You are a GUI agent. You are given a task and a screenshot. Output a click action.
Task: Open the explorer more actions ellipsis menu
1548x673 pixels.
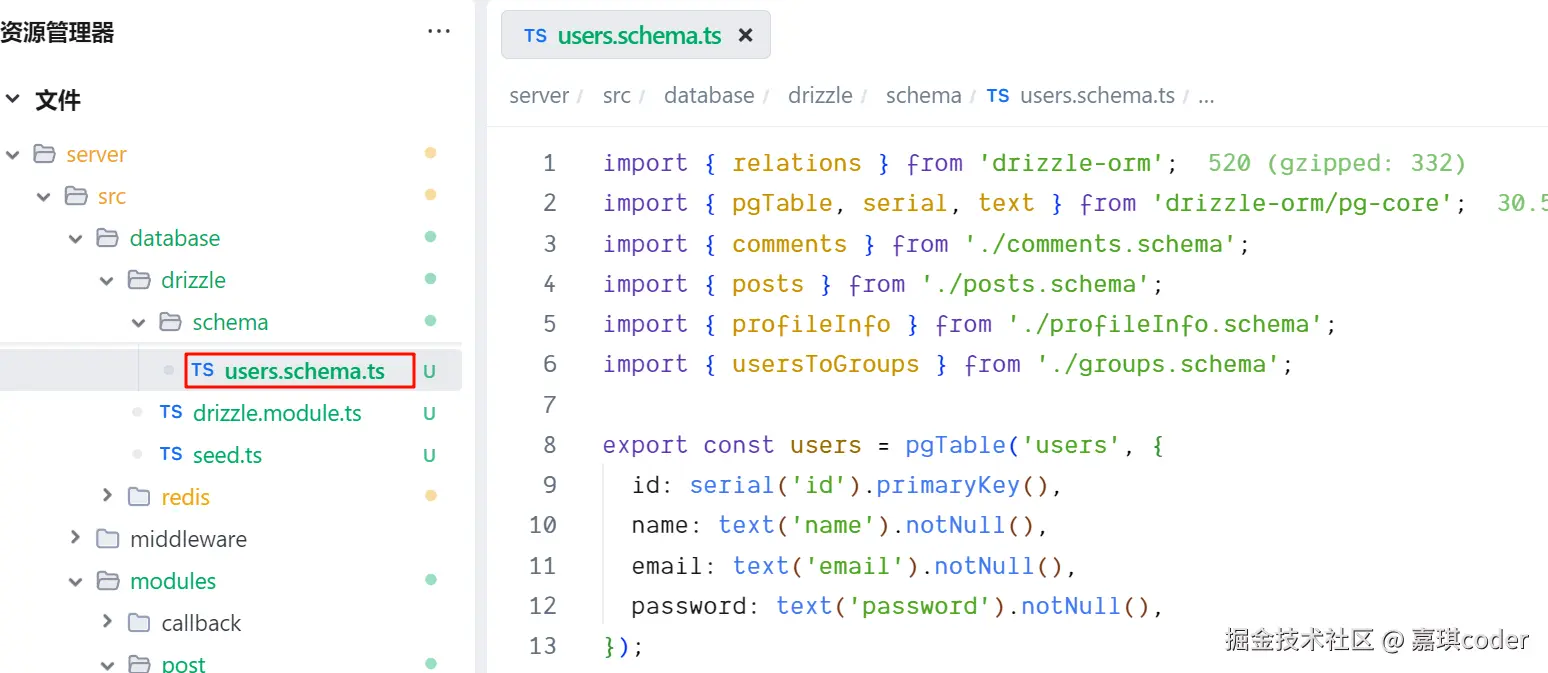coord(438,32)
